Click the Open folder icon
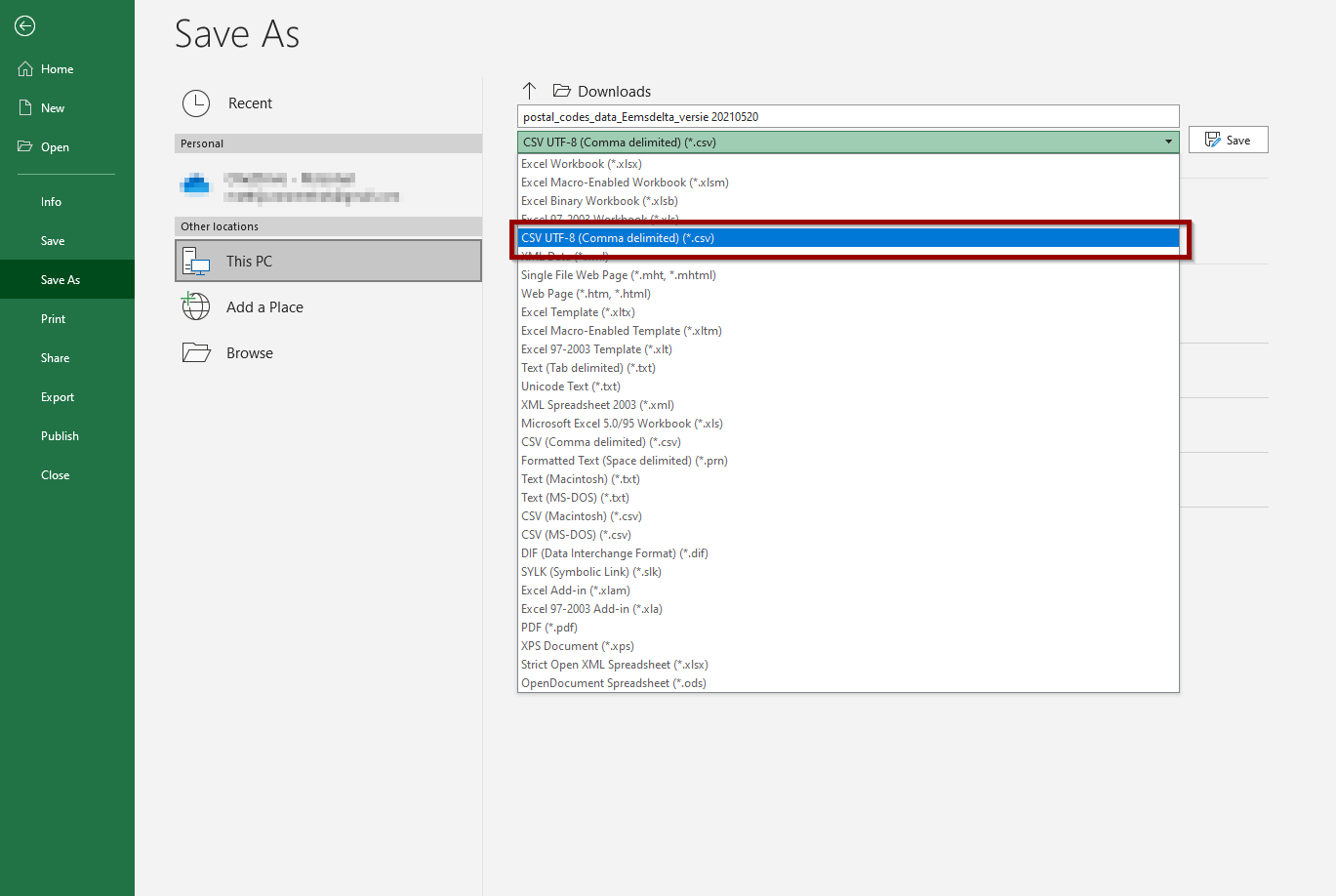 25,147
